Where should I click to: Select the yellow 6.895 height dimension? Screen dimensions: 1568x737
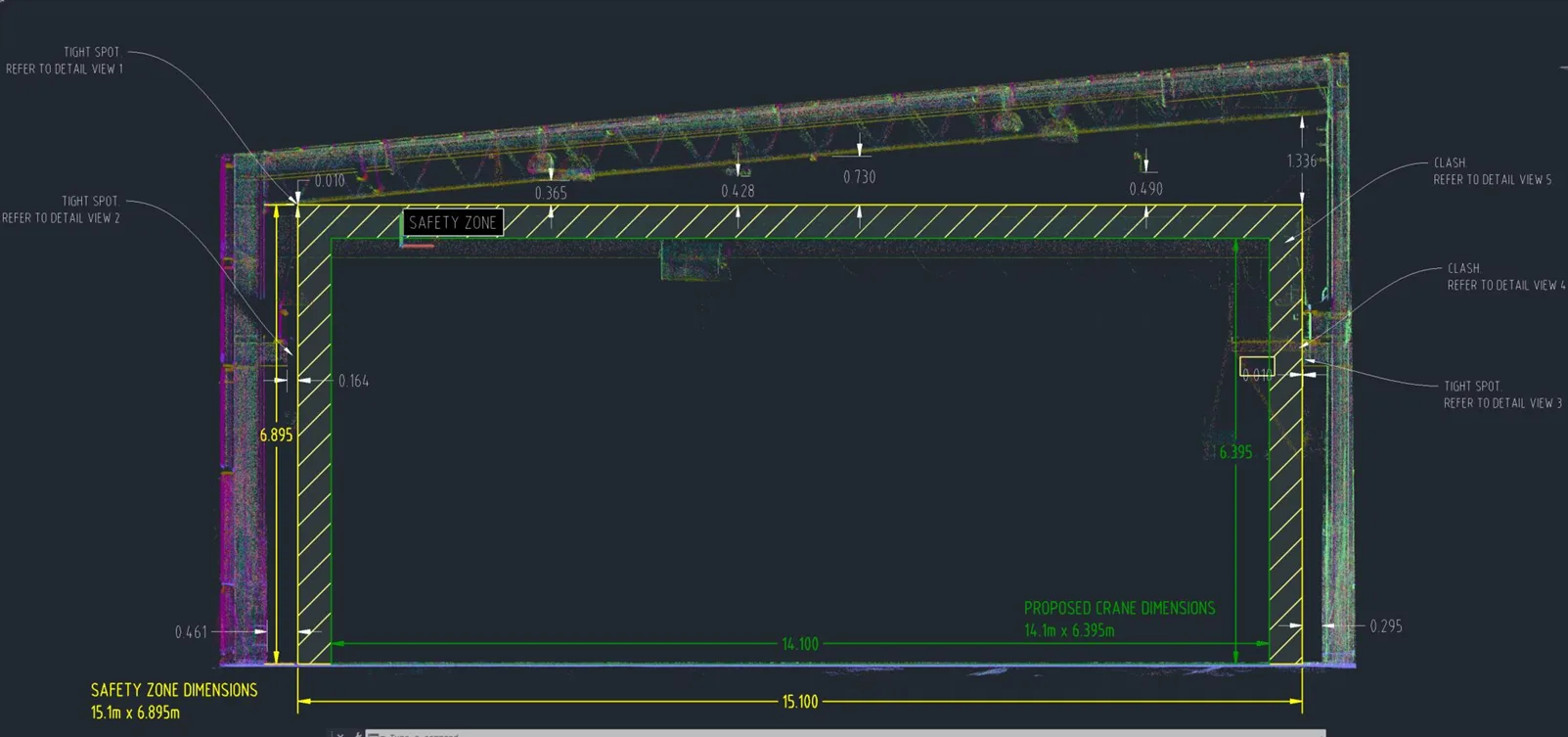276,435
